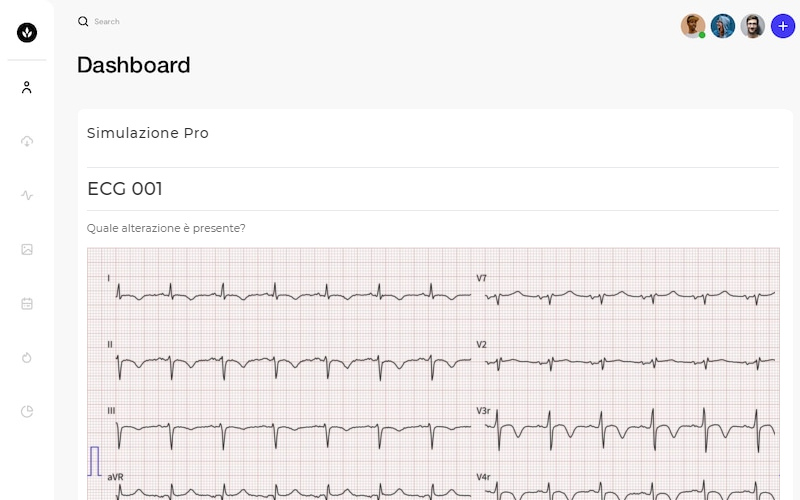Viewport: 800px width, 500px height.
Task: Open the cloud download sidebar icon
Action: (27, 141)
